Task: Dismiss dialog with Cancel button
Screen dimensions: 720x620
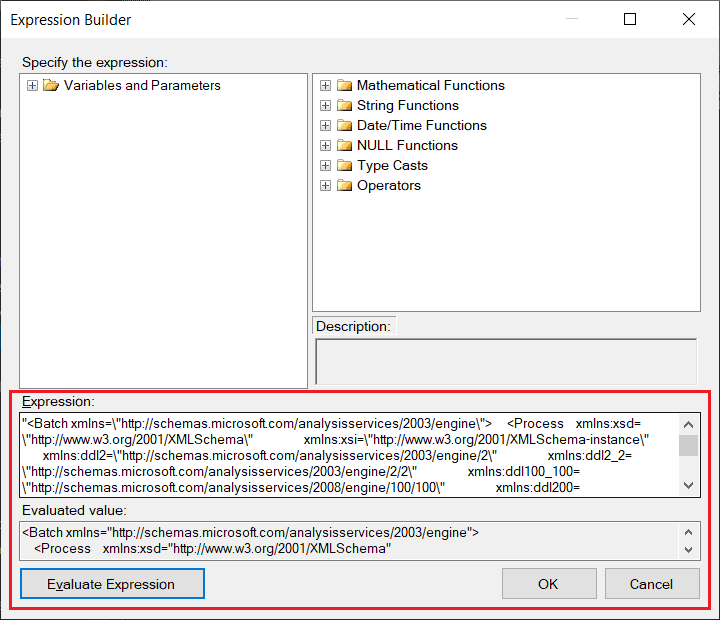Action: click(651, 584)
